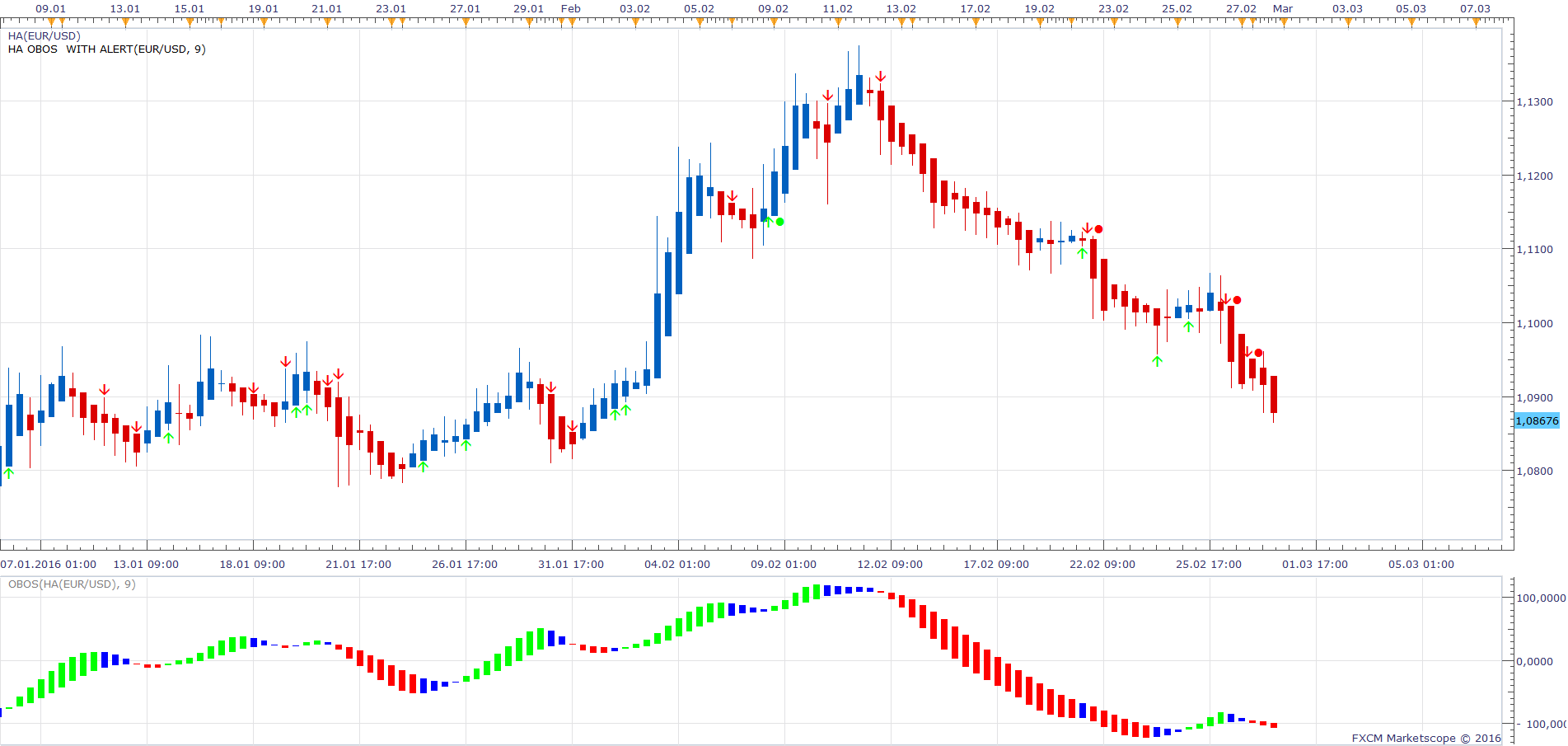Click the -100,000 level on the OBOS axis
The width and height of the screenshot is (1568, 746).
pos(1543,724)
